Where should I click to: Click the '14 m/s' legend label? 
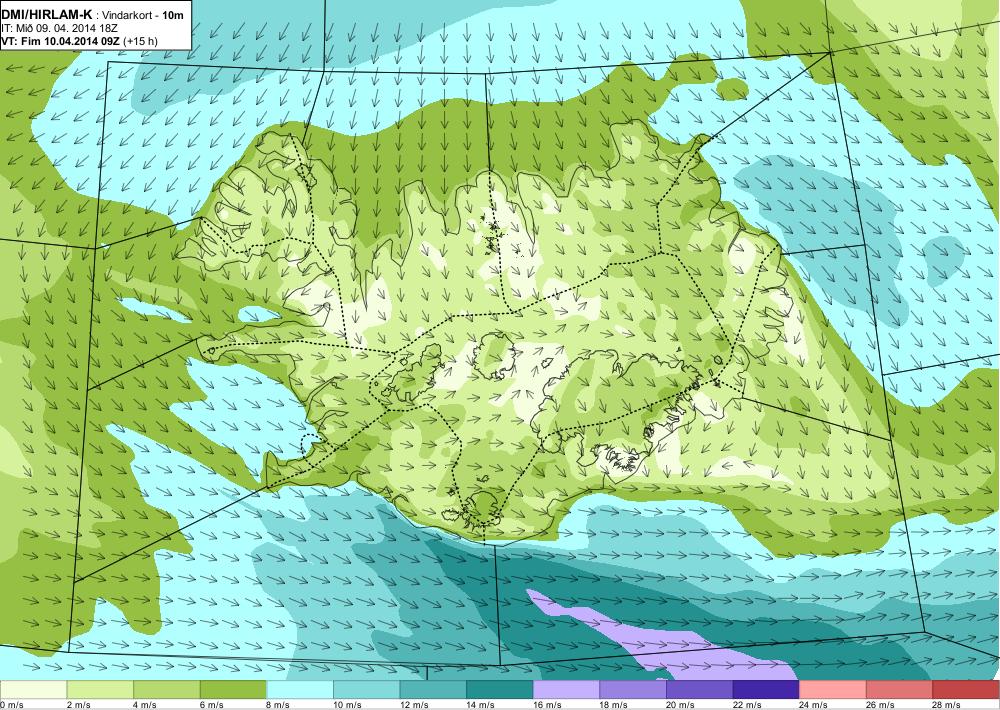[x=481, y=705]
